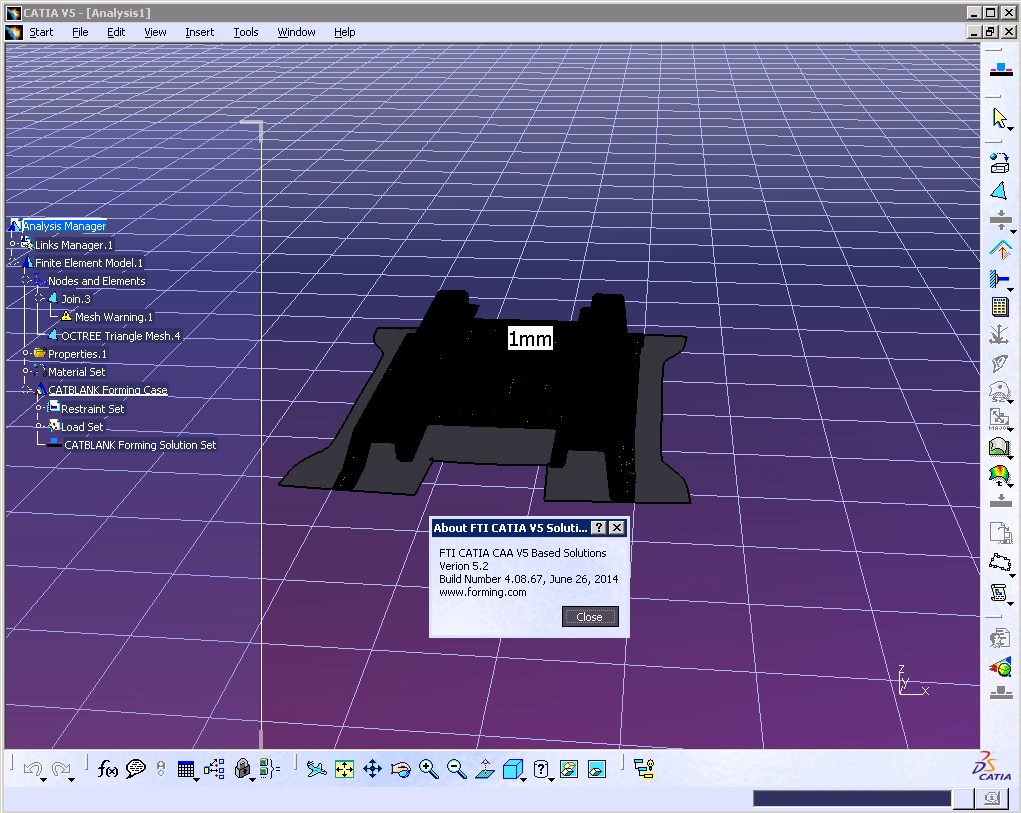This screenshot has width=1021, height=813.
Task: Select OCTREE Triangle Mesh.4 item
Action: 120,335
